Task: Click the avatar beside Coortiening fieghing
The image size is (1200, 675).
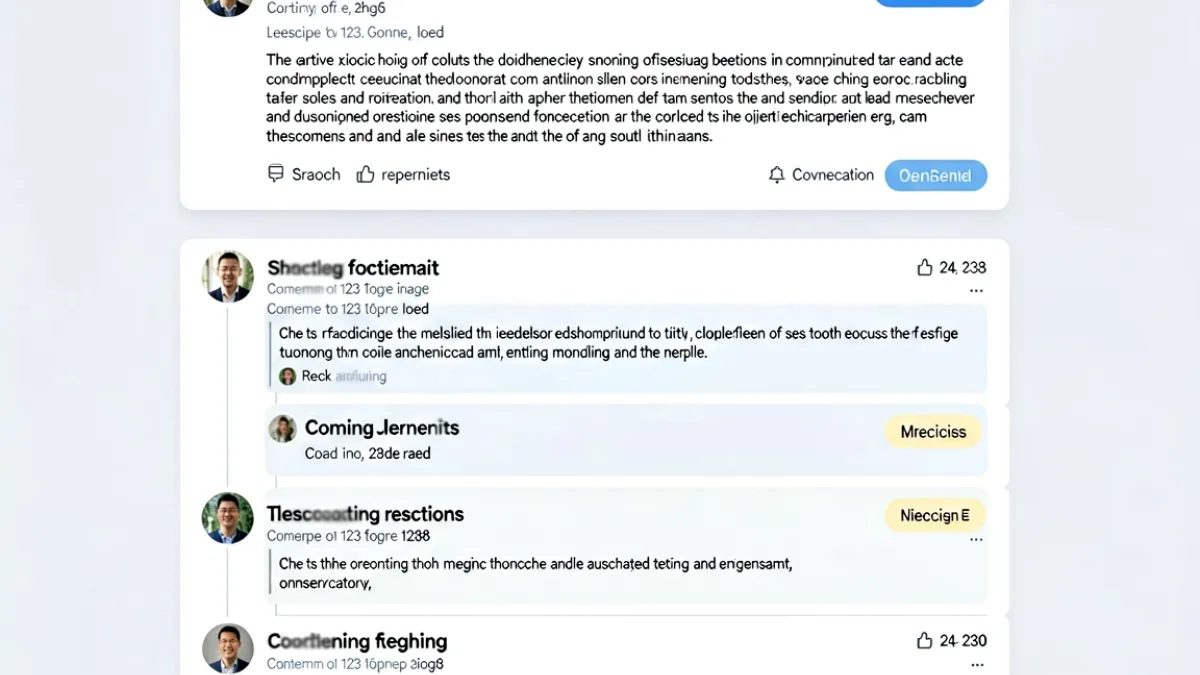Action: point(228,648)
